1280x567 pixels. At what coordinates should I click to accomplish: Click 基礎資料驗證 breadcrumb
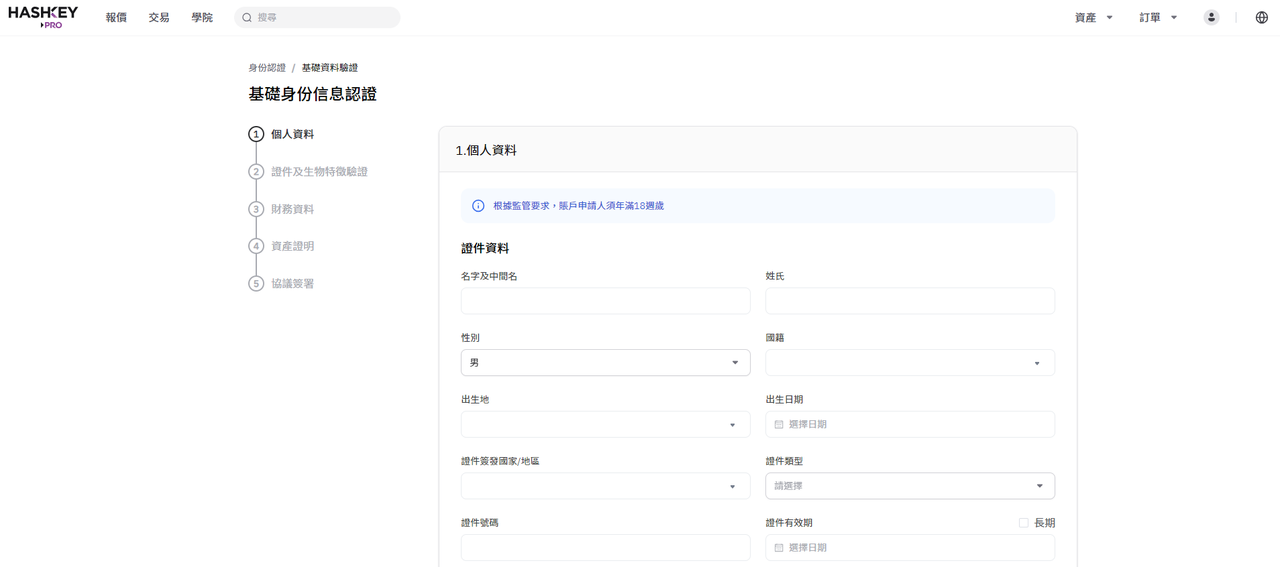[x=330, y=68]
